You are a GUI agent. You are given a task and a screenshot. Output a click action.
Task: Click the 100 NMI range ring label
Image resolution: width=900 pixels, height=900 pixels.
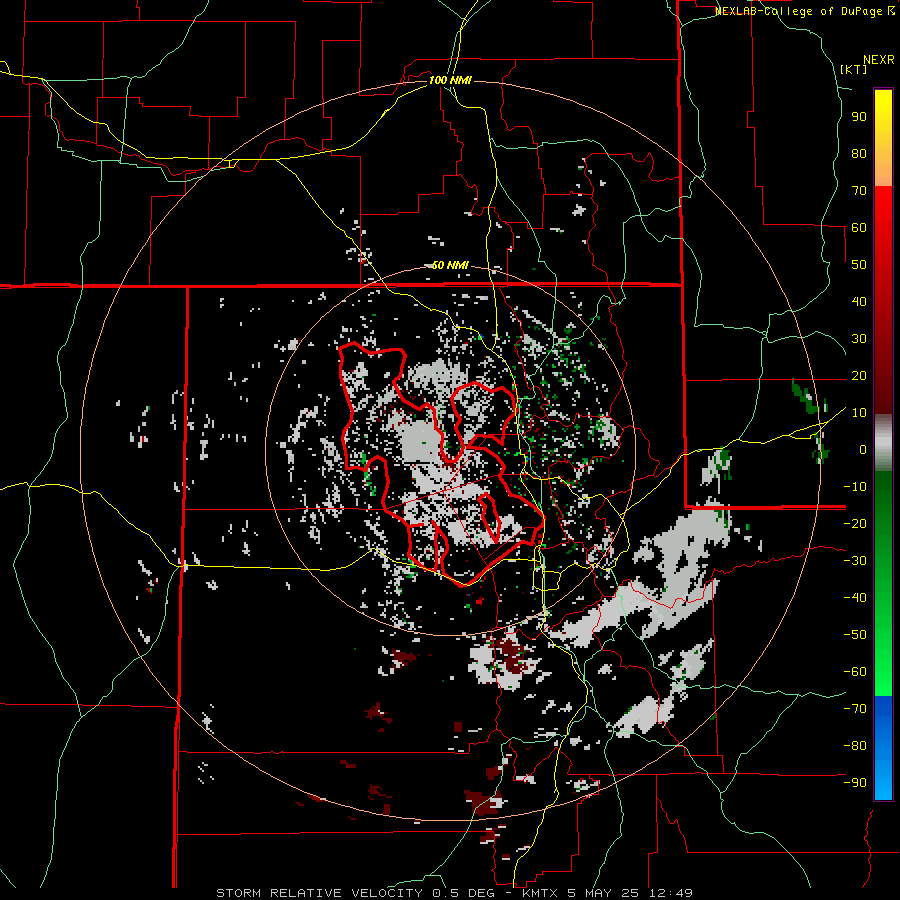(x=450, y=80)
